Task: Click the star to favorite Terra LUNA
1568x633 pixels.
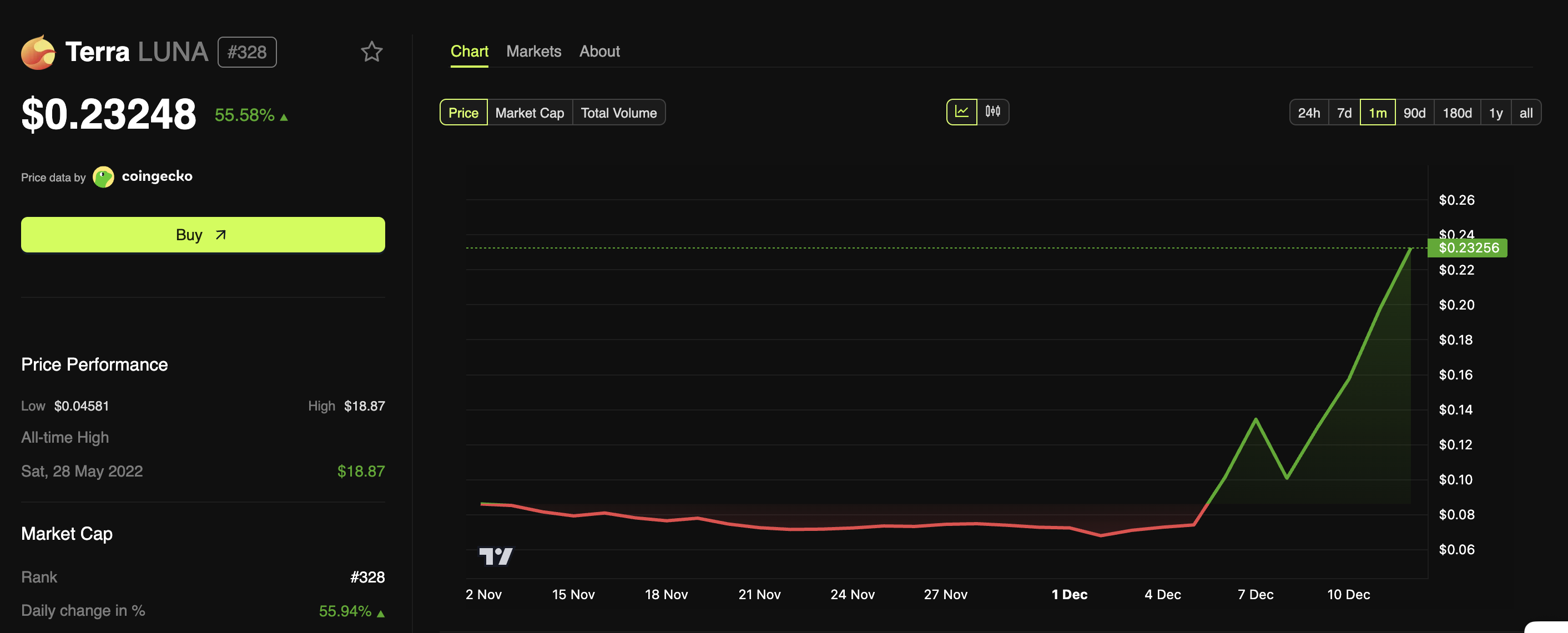Action: 372,52
